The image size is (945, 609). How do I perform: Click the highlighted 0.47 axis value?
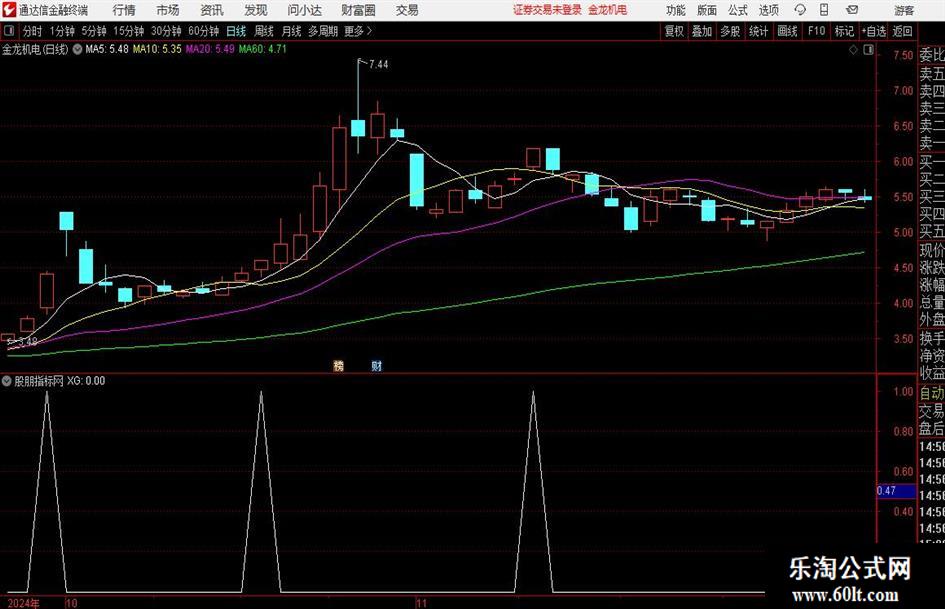(896, 491)
